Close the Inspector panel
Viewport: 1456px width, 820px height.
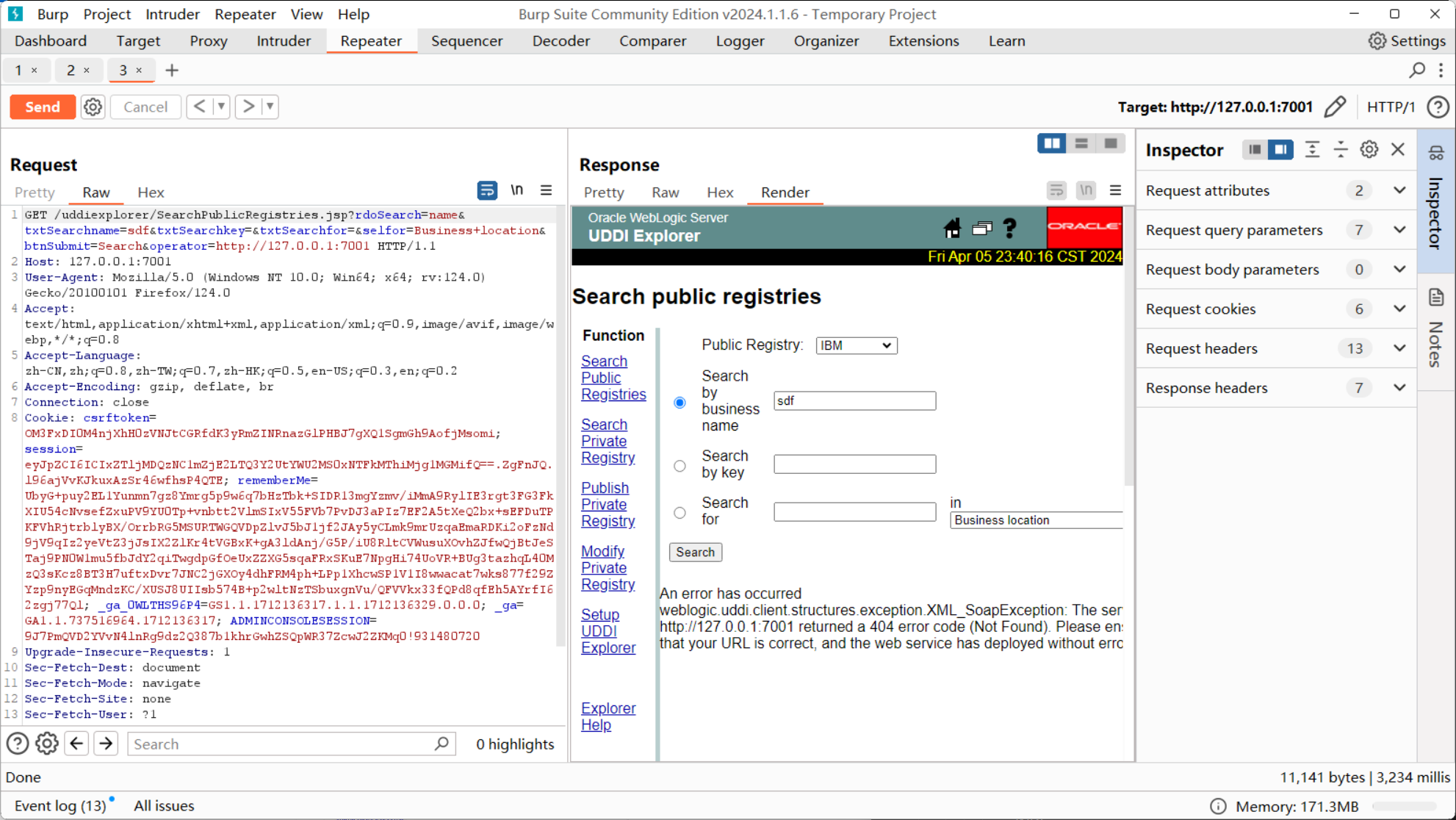(1398, 150)
